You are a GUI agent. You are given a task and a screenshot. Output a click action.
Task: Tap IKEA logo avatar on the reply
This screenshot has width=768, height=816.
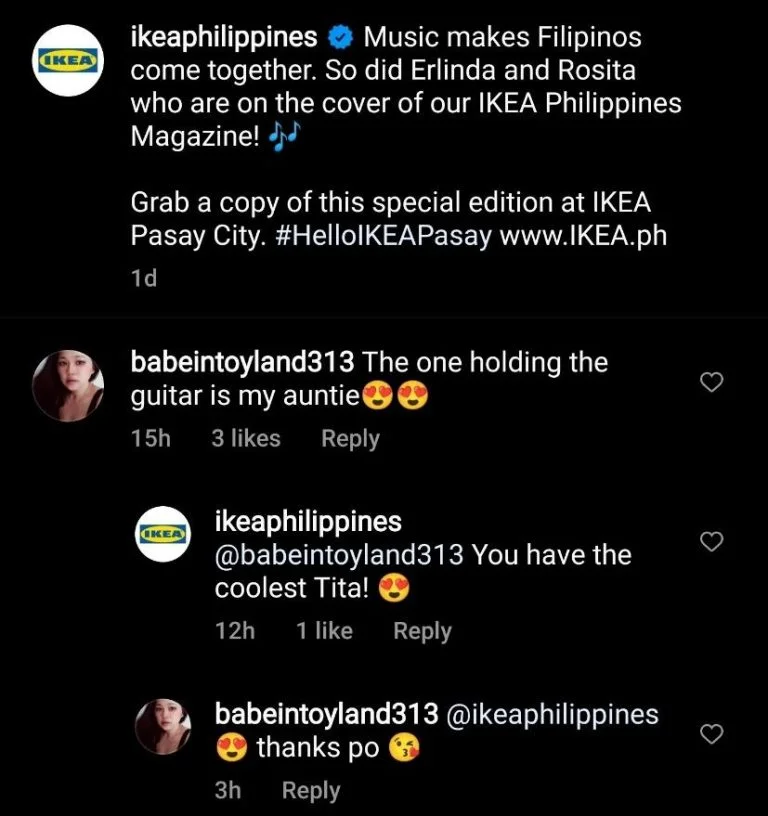point(163,534)
